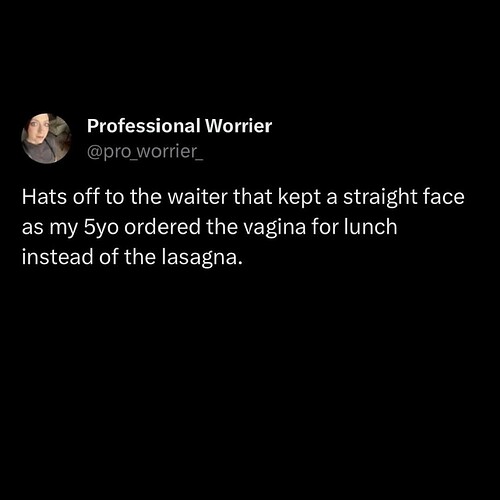This screenshot has width=500, height=500.
Task: Click the word "straight" in the tweet
Action: coord(380,198)
